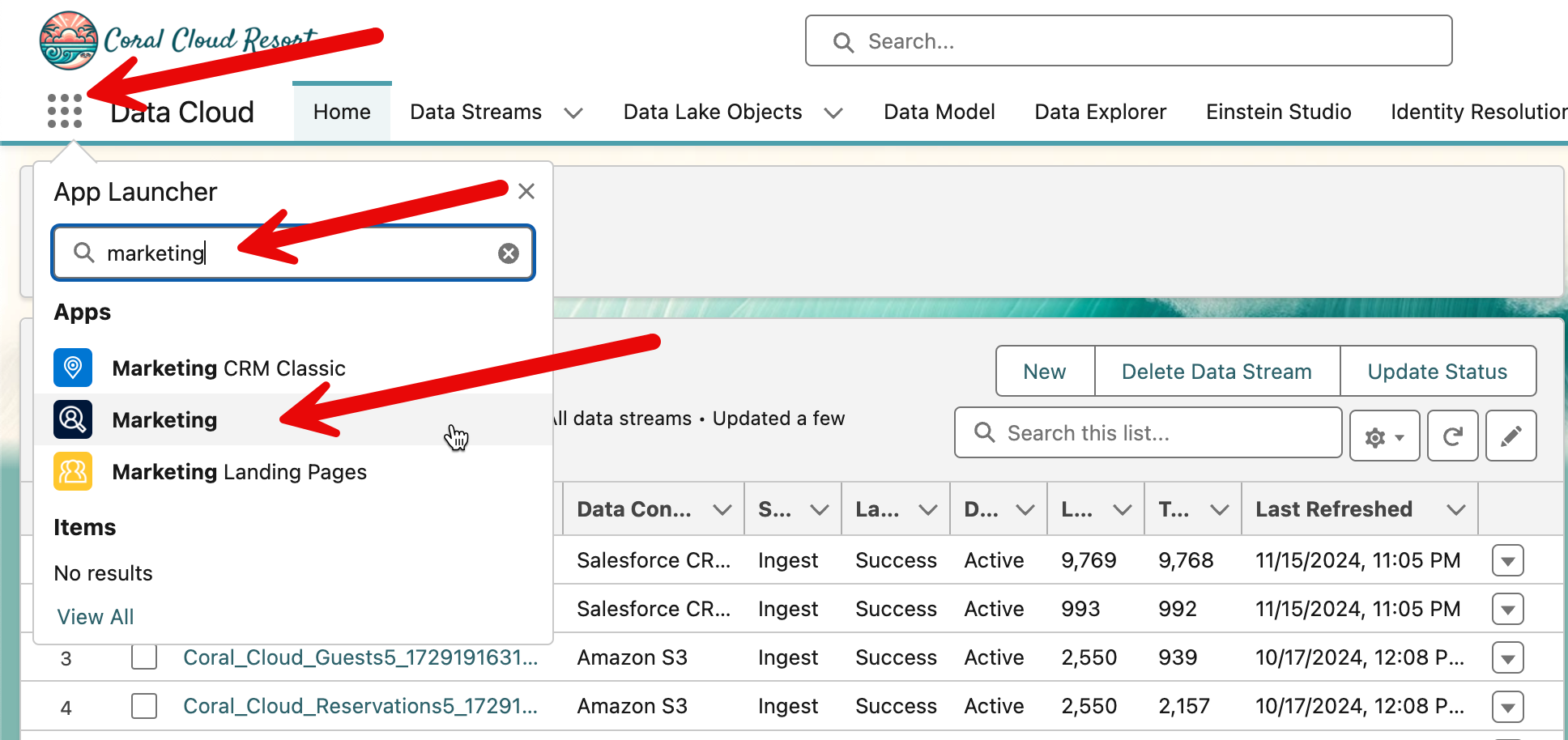Refresh the data streams list
The height and width of the screenshot is (740, 1568).
pos(1452,436)
